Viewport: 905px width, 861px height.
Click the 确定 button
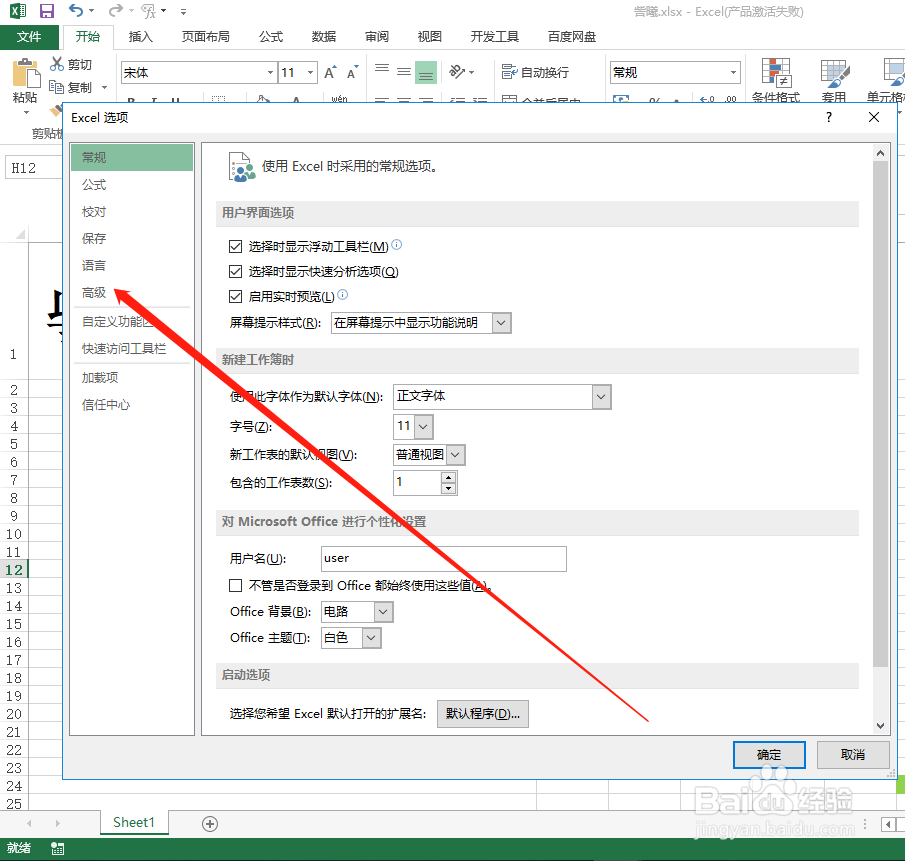pos(769,755)
